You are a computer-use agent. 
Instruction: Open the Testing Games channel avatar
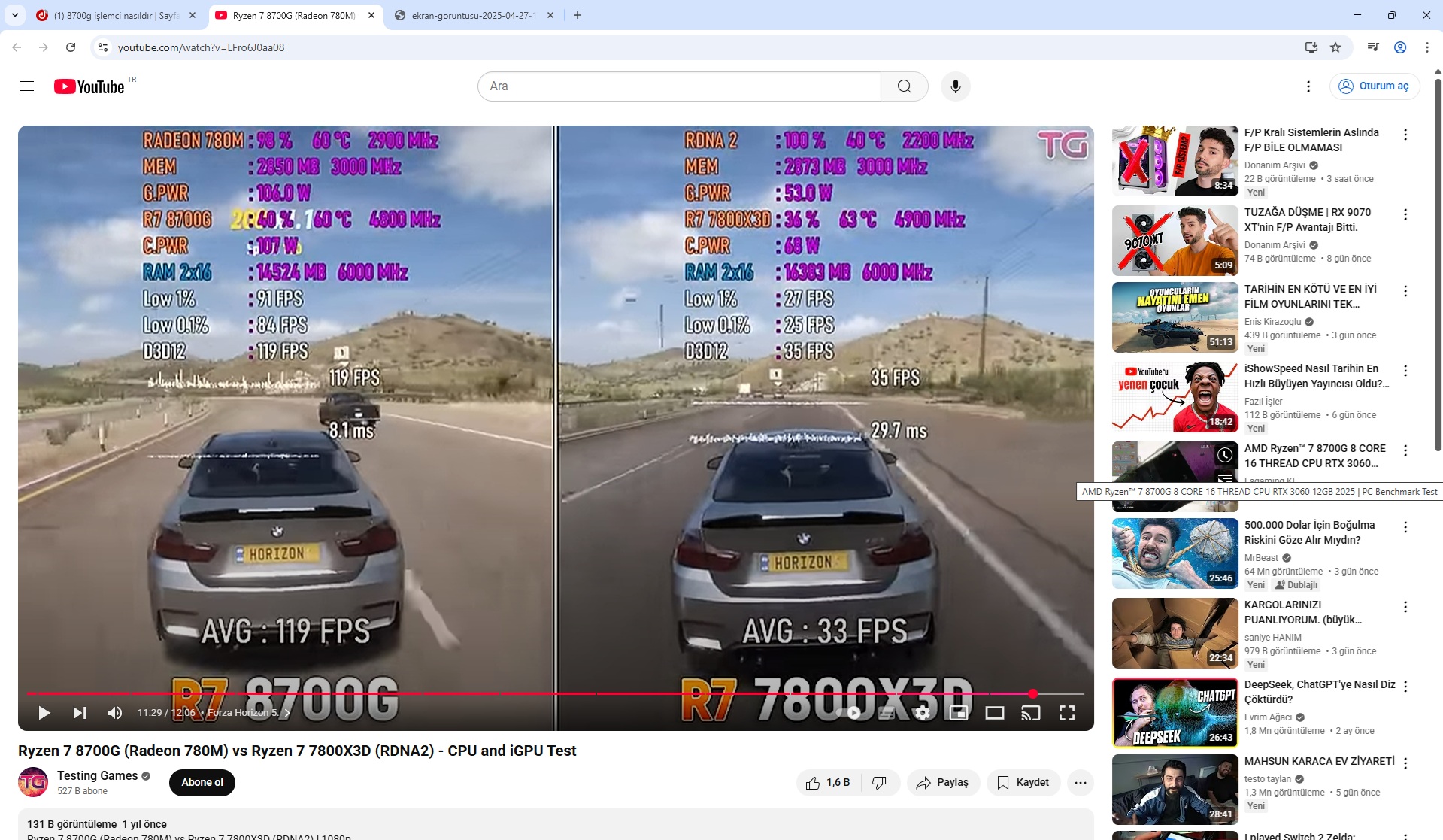tap(33, 782)
